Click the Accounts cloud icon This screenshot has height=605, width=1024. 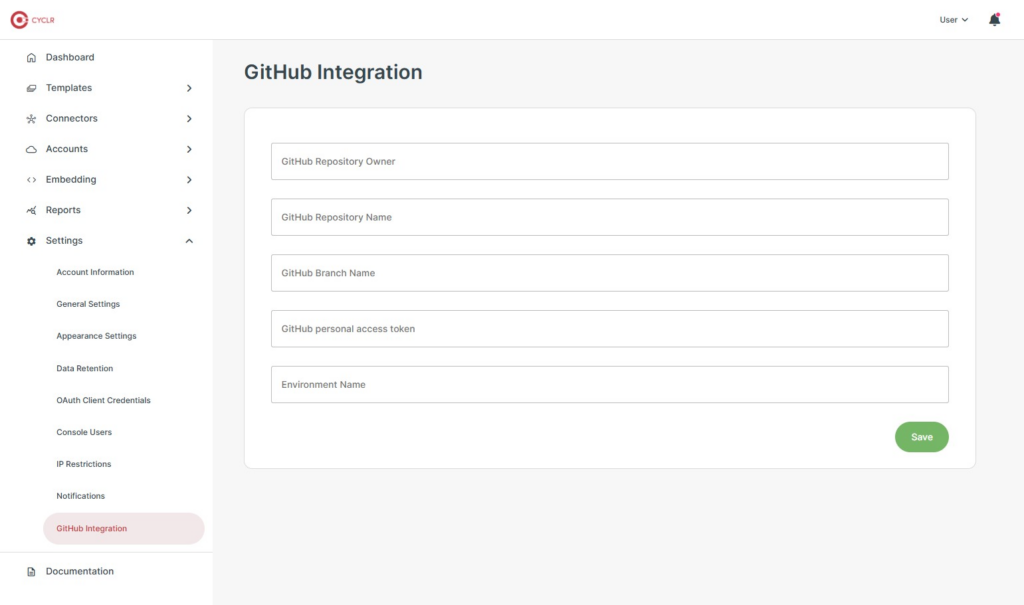31,150
